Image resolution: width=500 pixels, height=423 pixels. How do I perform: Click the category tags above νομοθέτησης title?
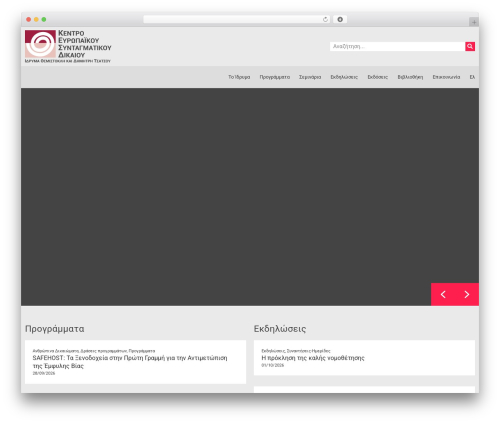(x=296, y=351)
